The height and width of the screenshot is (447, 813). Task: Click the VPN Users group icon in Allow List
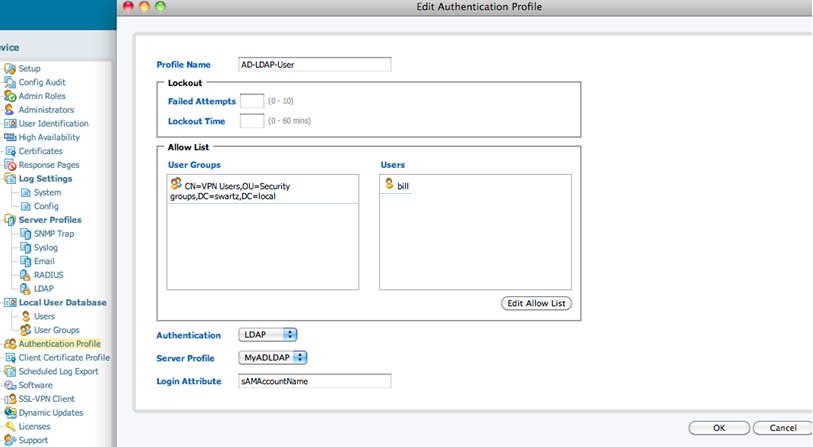click(x=176, y=184)
